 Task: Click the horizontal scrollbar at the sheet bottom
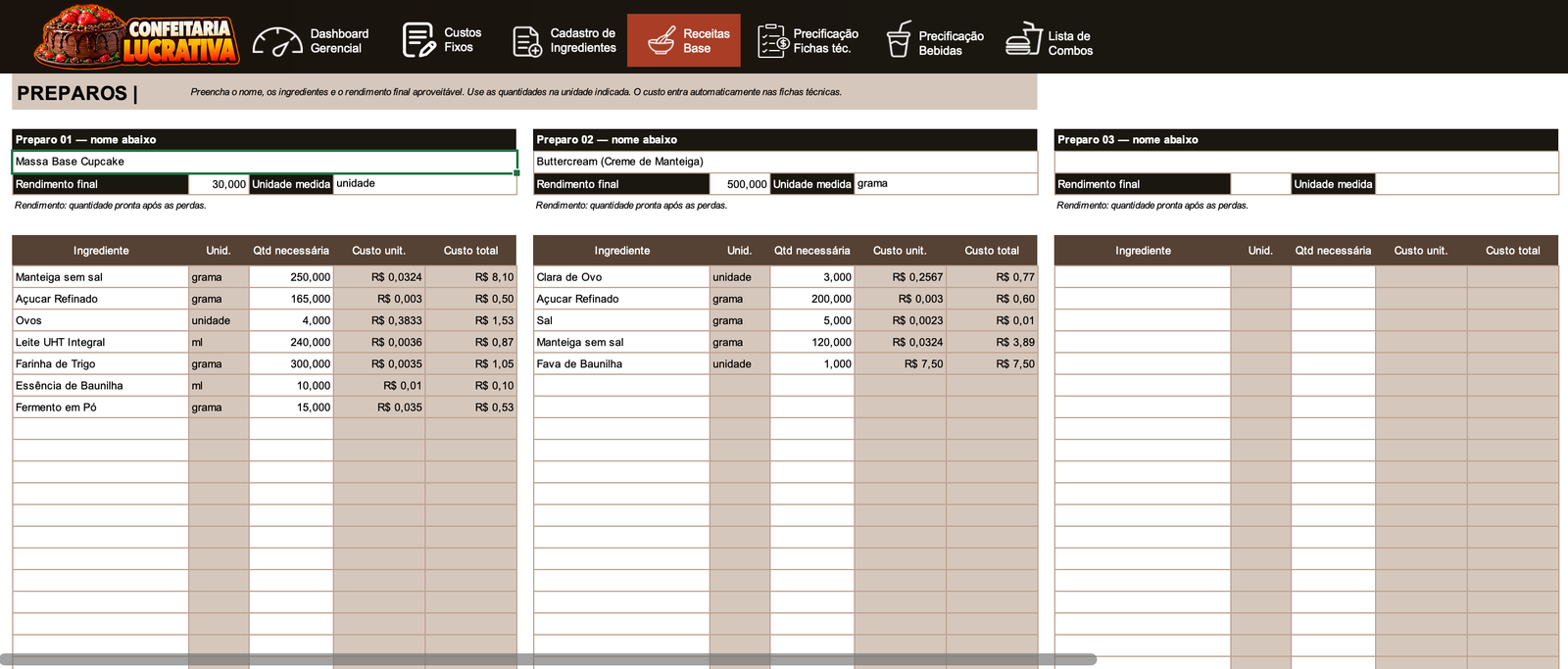pos(549,660)
